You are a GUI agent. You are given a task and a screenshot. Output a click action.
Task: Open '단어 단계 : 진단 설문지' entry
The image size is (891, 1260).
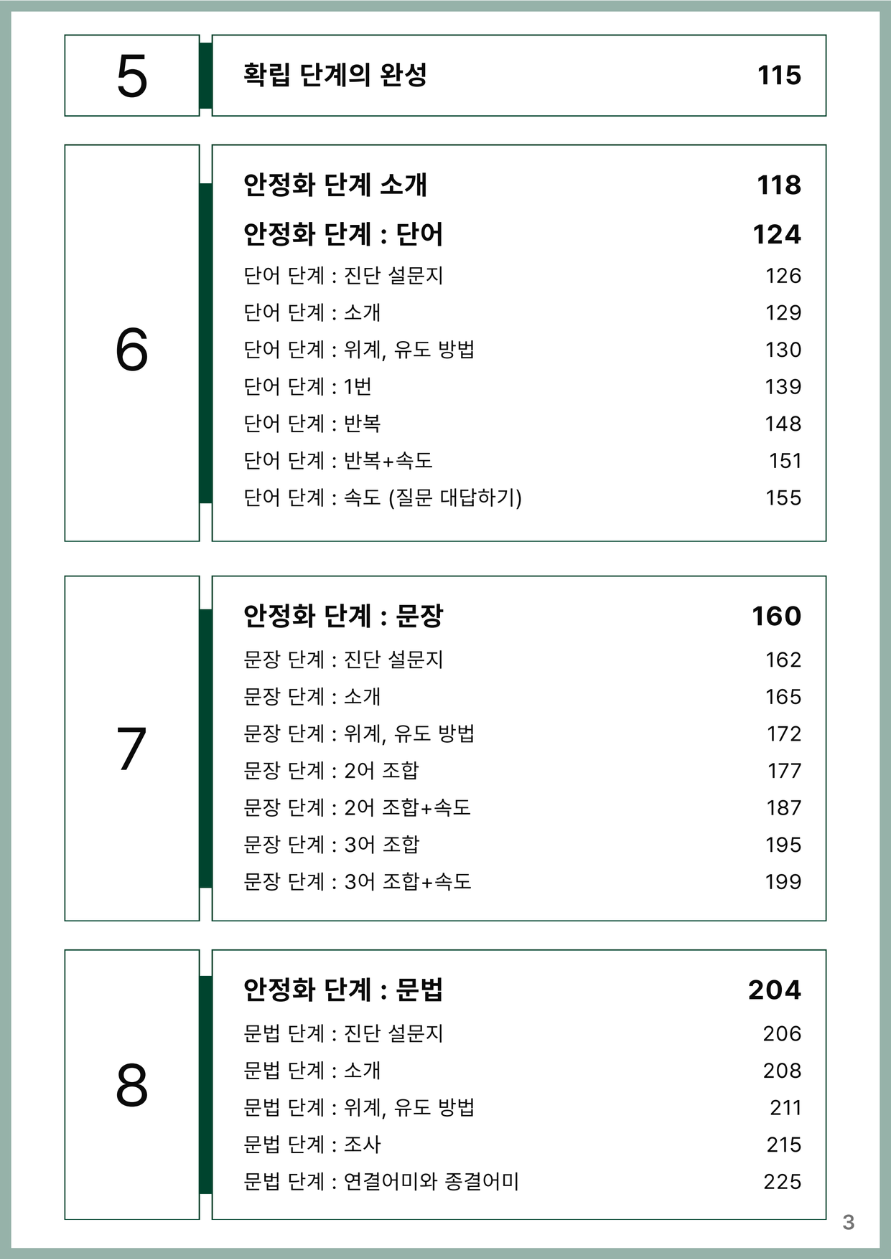click(343, 276)
